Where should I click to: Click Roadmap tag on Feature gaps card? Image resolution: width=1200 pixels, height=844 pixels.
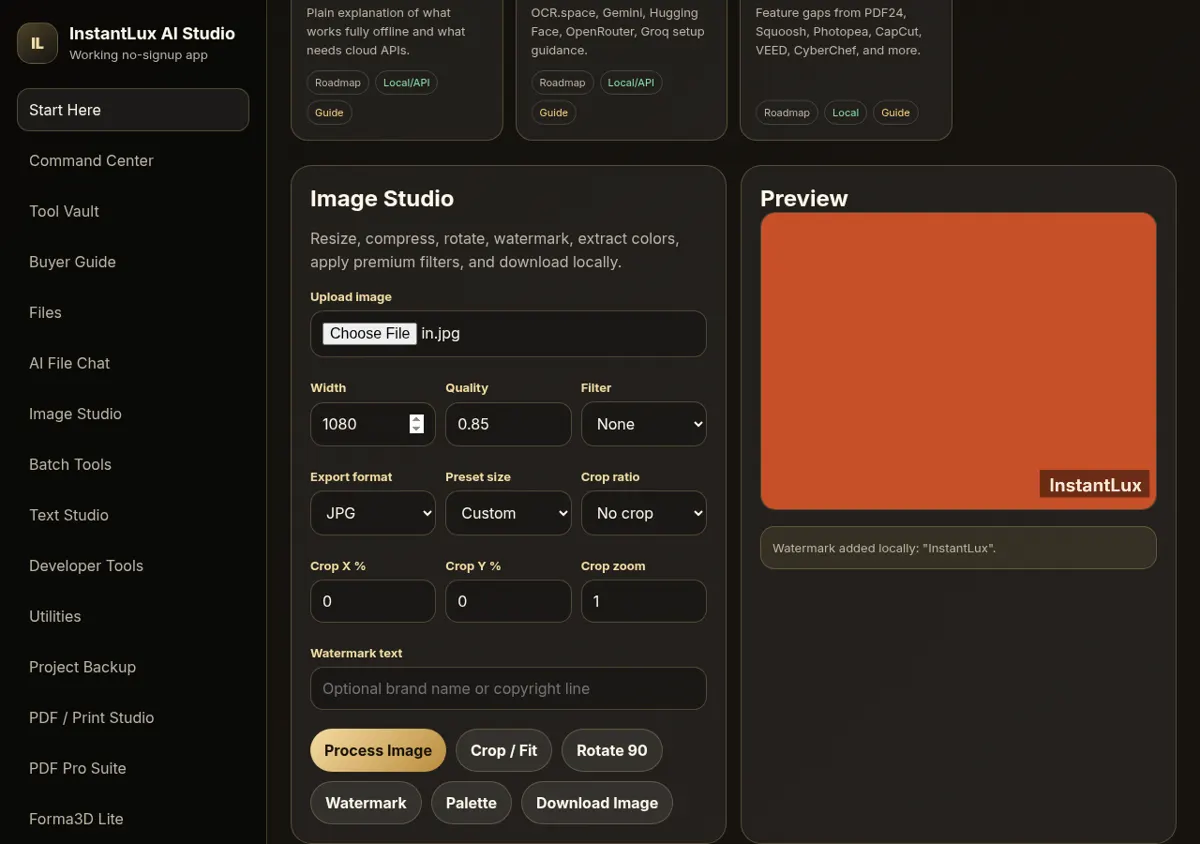[x=787, y=113]
